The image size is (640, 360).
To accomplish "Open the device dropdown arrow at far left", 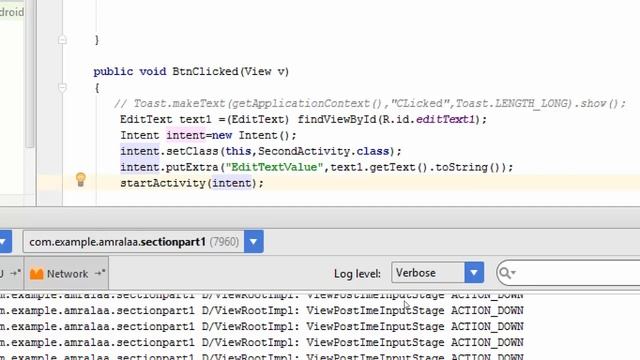I will (x=5, y=242).
